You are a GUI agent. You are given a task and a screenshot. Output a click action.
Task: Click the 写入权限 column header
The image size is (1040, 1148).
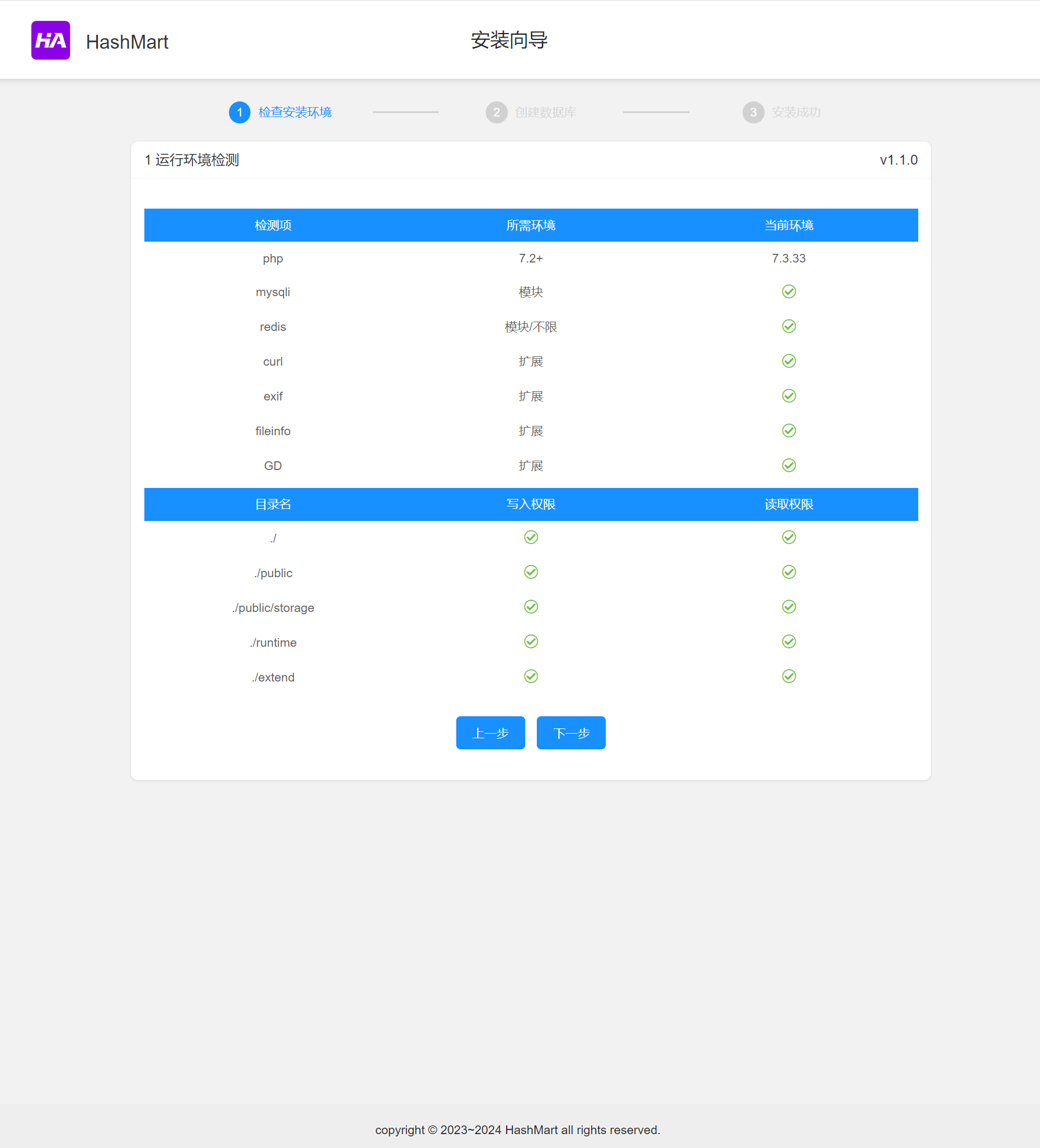point(531,505)
